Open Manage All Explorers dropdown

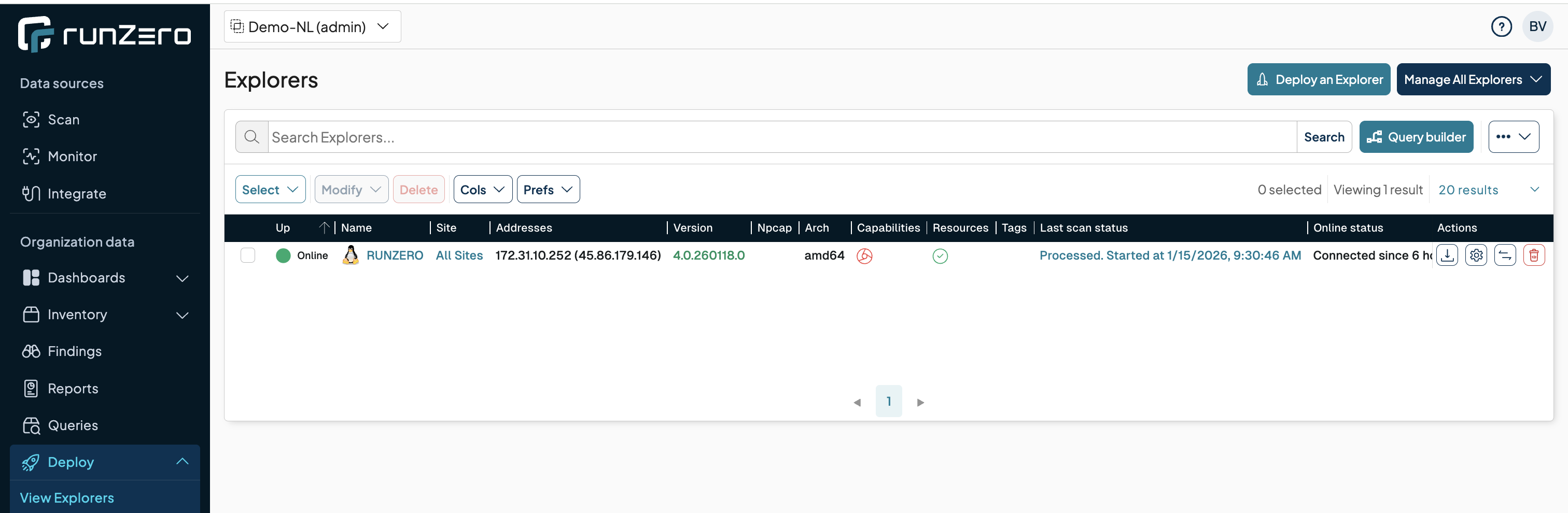[1473, 80]
